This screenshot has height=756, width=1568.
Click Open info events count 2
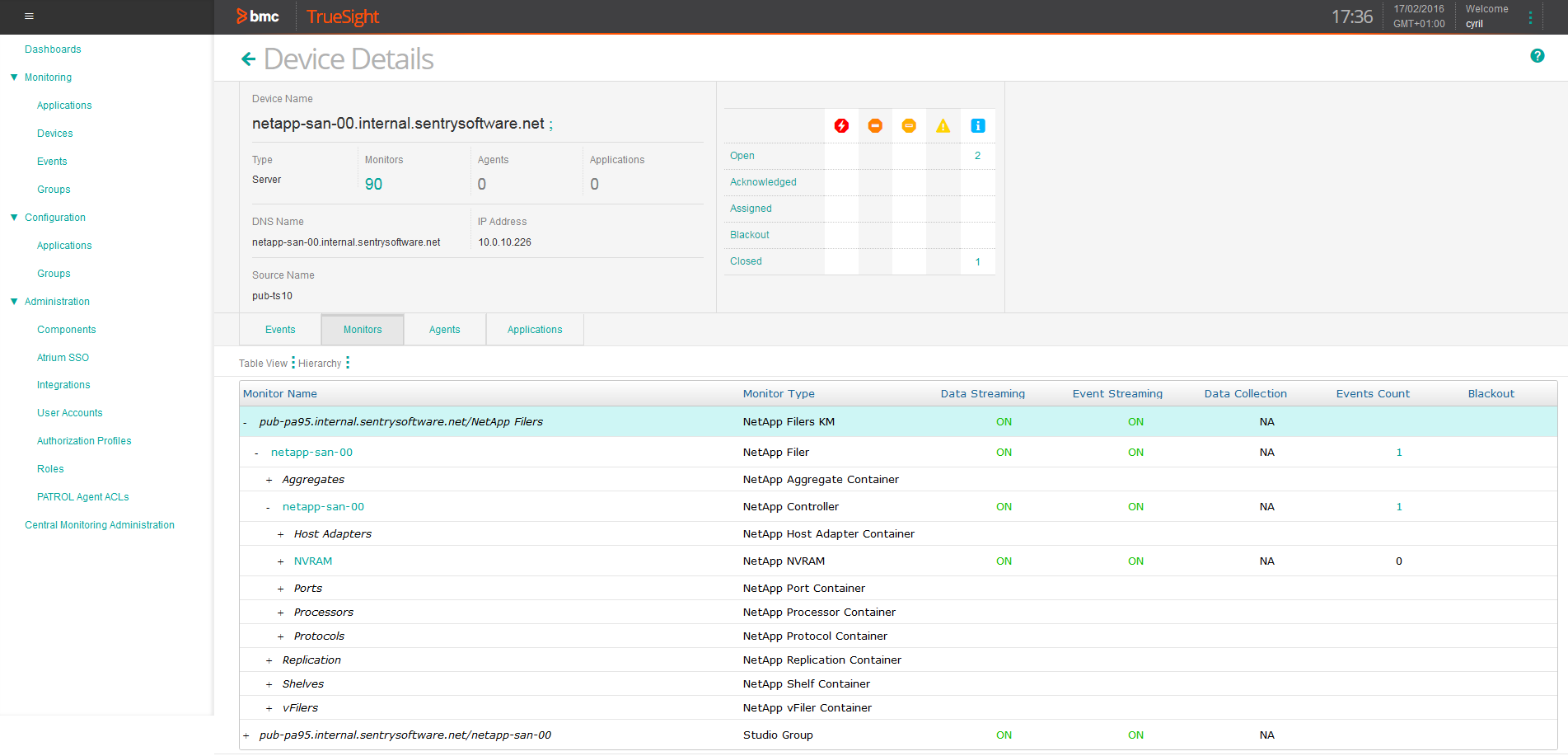(x=977, y=156)
